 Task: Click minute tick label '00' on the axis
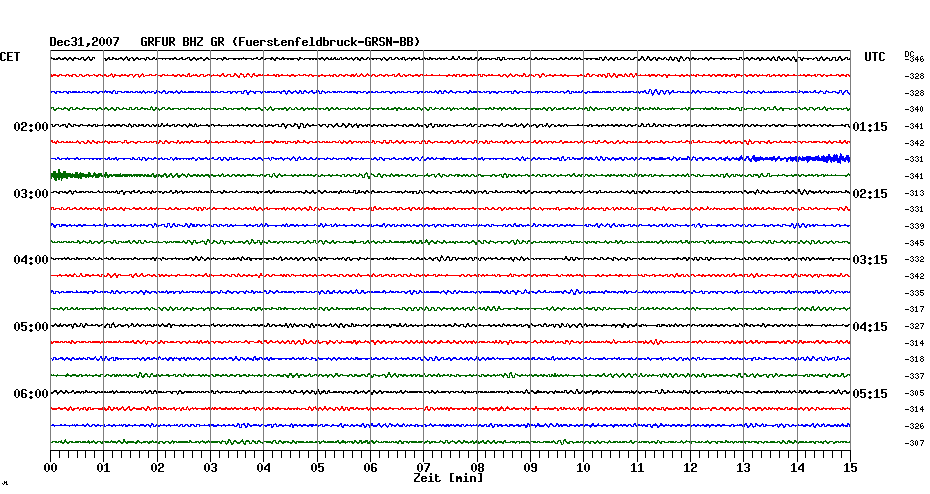[x=51, y=468]
